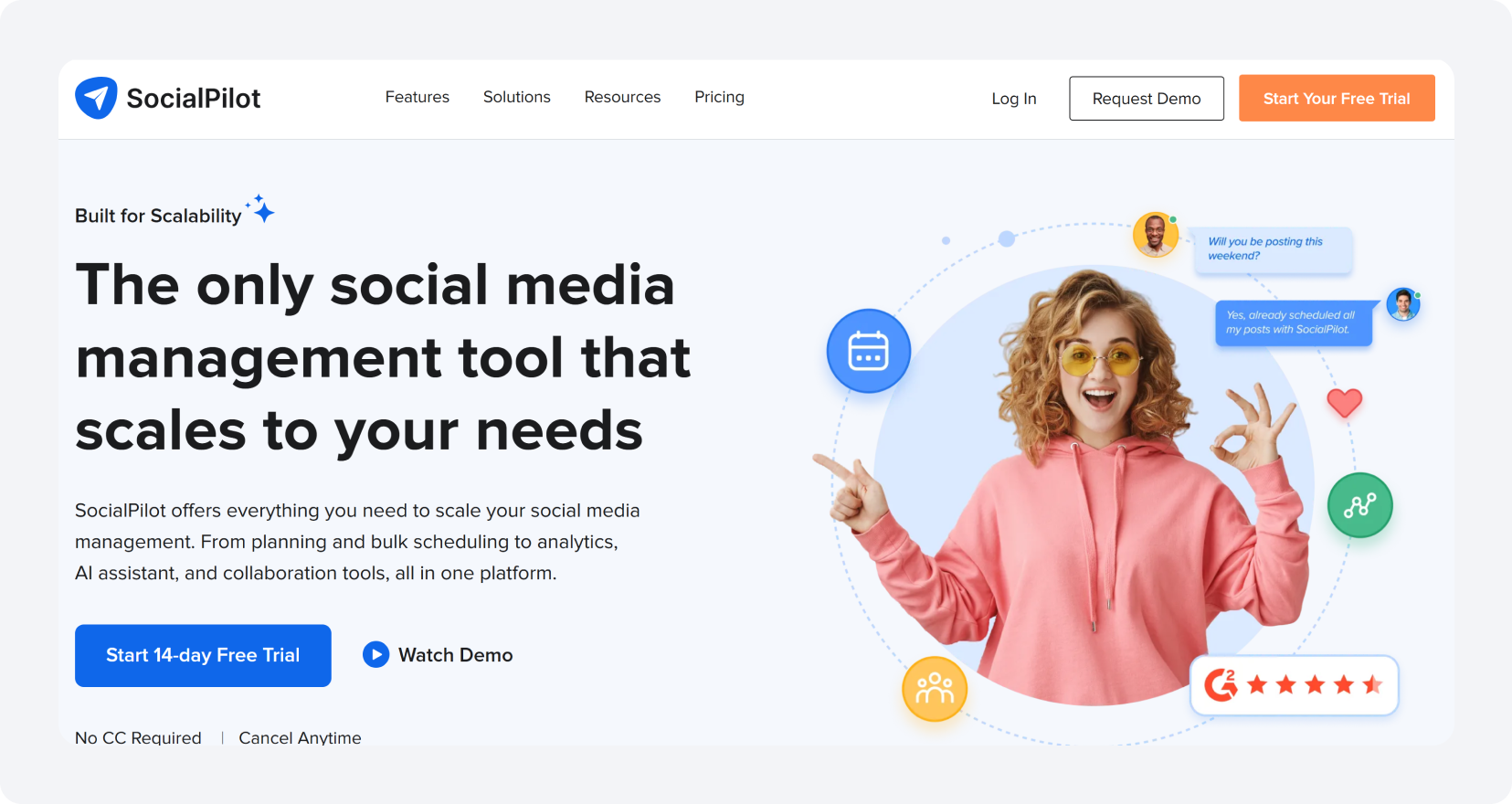Image resolution: width=1512 pixels, height=804 pixels.
Task: Click the orange Start Your Free Trial button
Action: [x=1337, y=98]
